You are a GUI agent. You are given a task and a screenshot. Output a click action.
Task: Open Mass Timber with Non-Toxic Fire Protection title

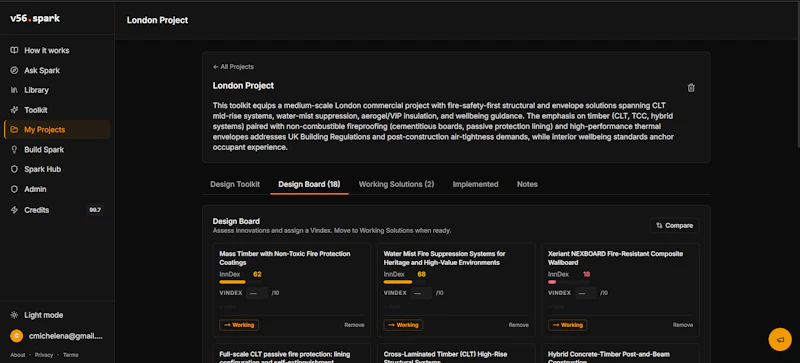coord(285,258)
